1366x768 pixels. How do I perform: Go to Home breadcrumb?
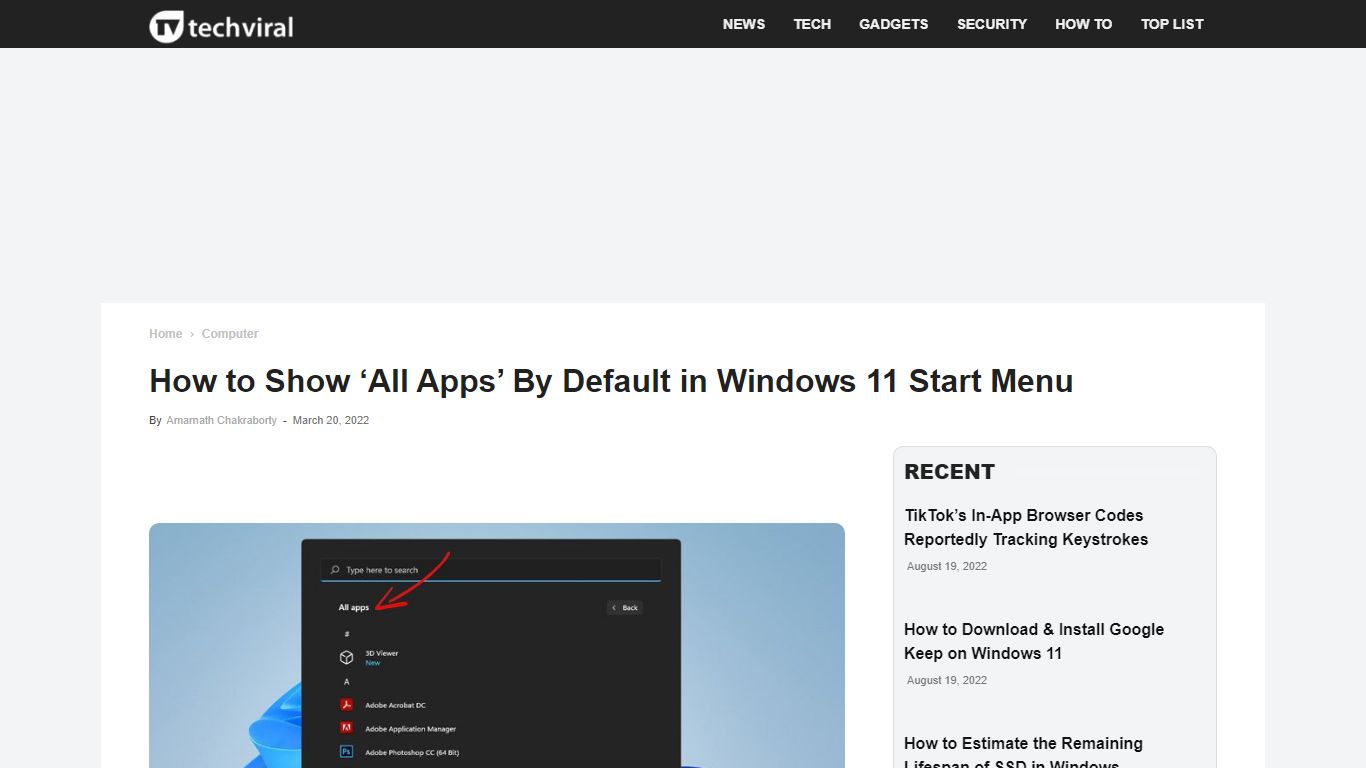point(166,334)
